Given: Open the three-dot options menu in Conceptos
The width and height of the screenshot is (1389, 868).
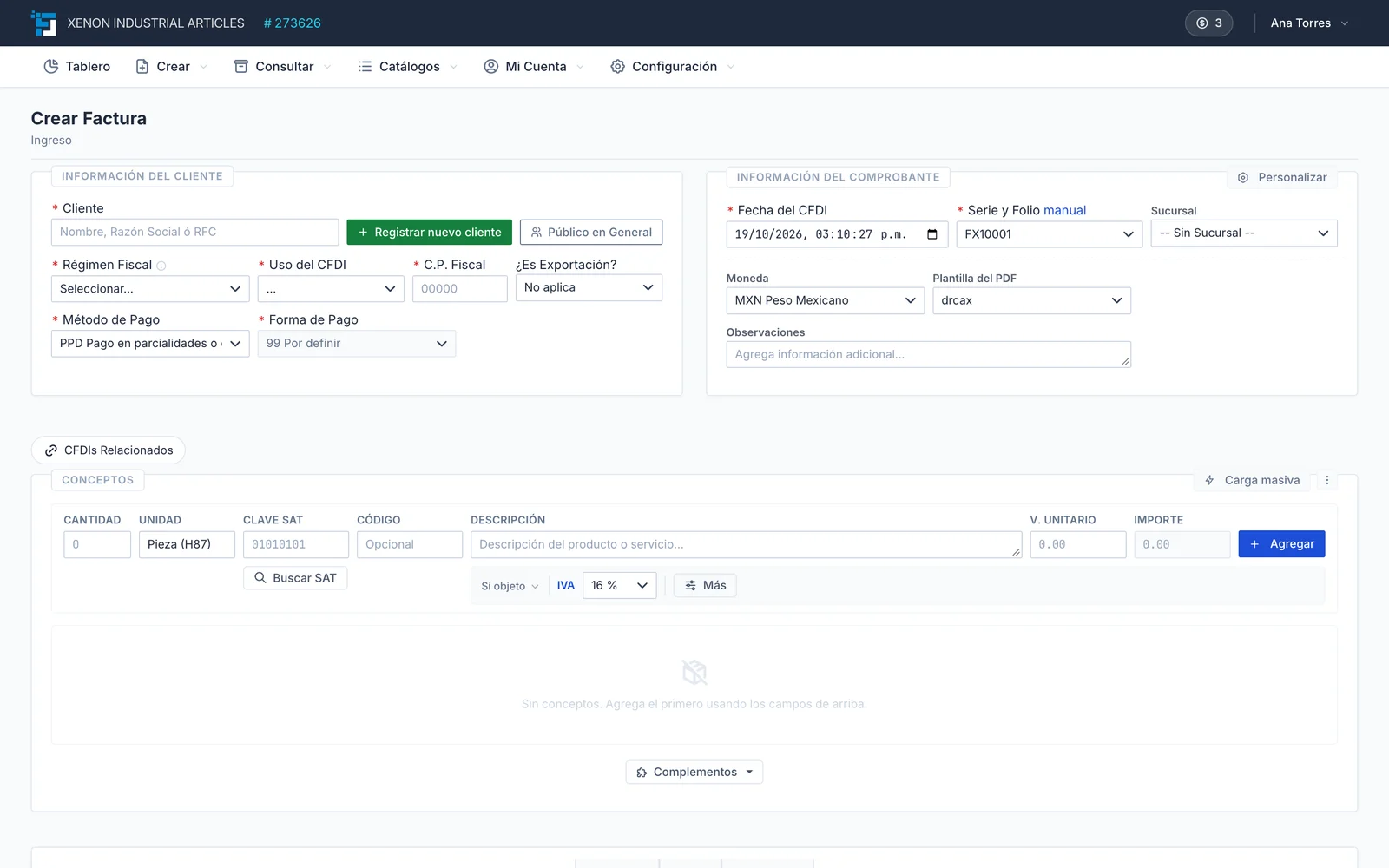Looking at the screenshot, I should (1327, 480).
